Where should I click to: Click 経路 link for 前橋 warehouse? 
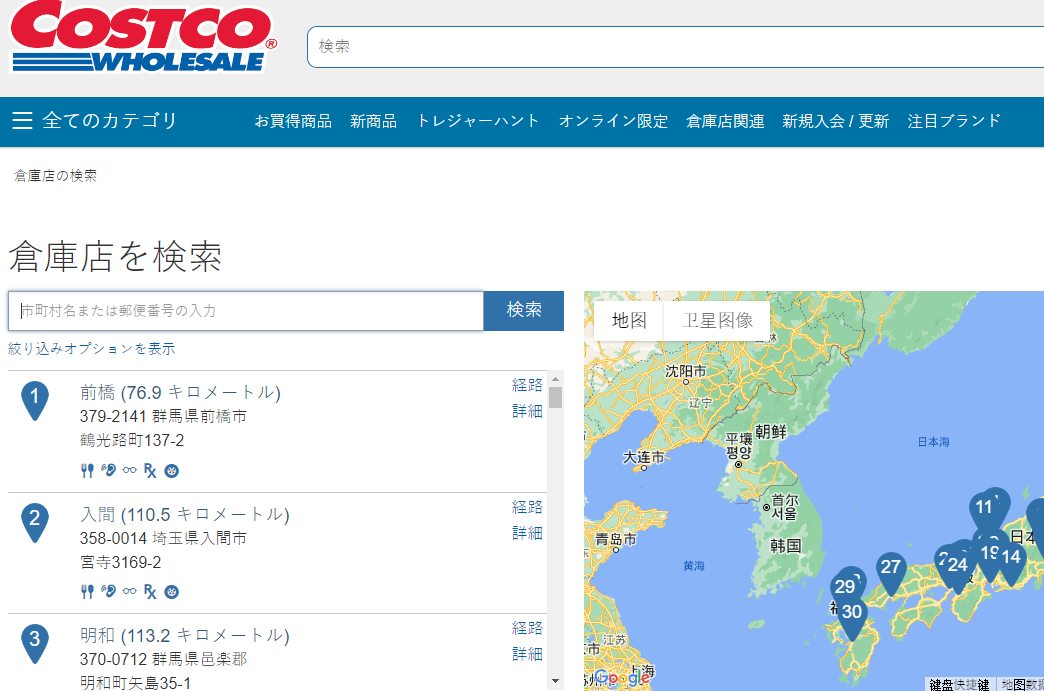(x=527, y=385)
